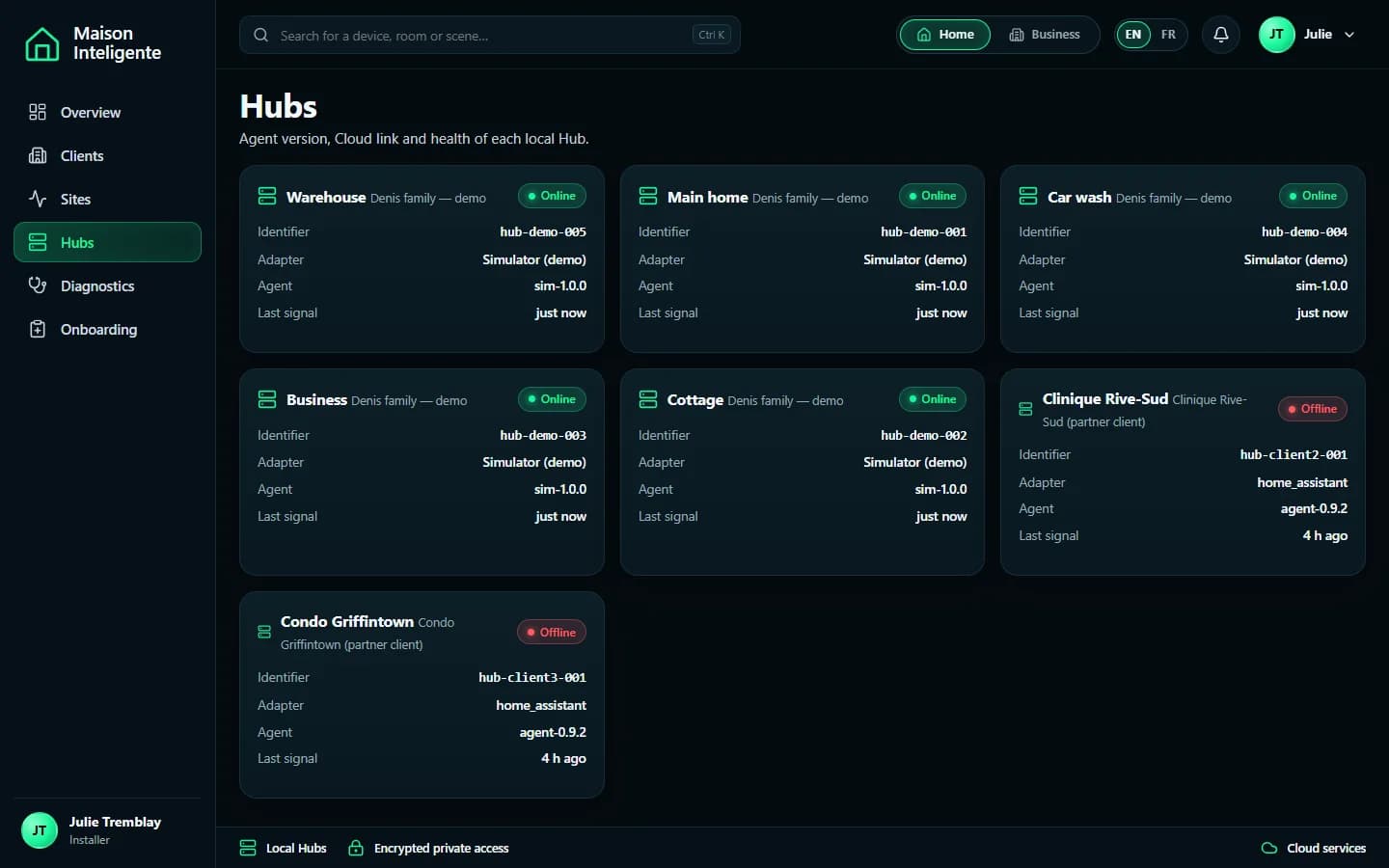Select Hubs in the sidebar
This screenshot has width=1389, height=868.
tap(107, 242)
